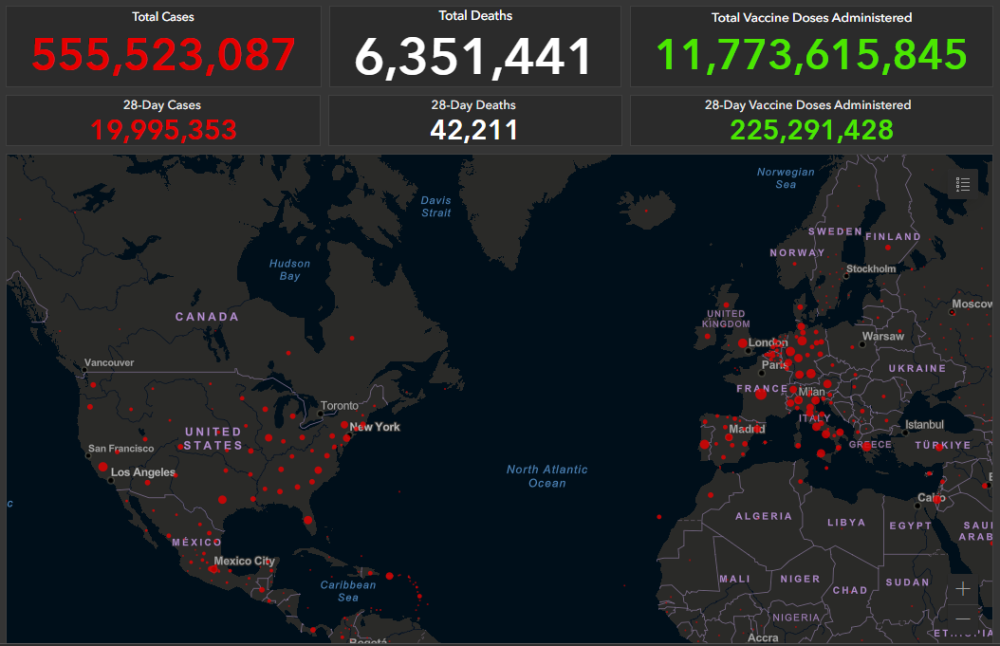Click the FINLAND country label

[893, 237]
